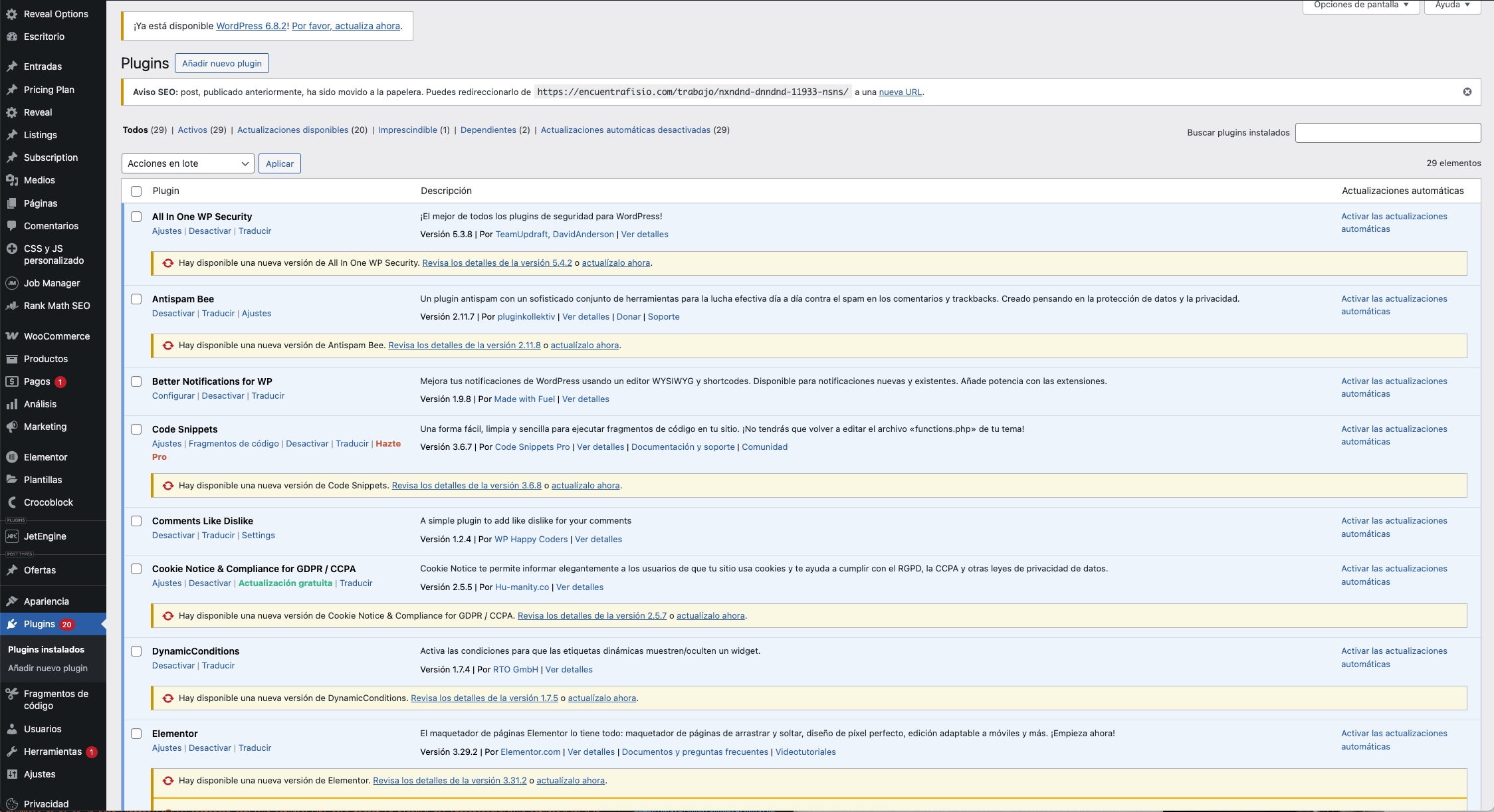Check the Comments Like Dislike checkbox
This screenshot has height=812, width=1494.
136,521
